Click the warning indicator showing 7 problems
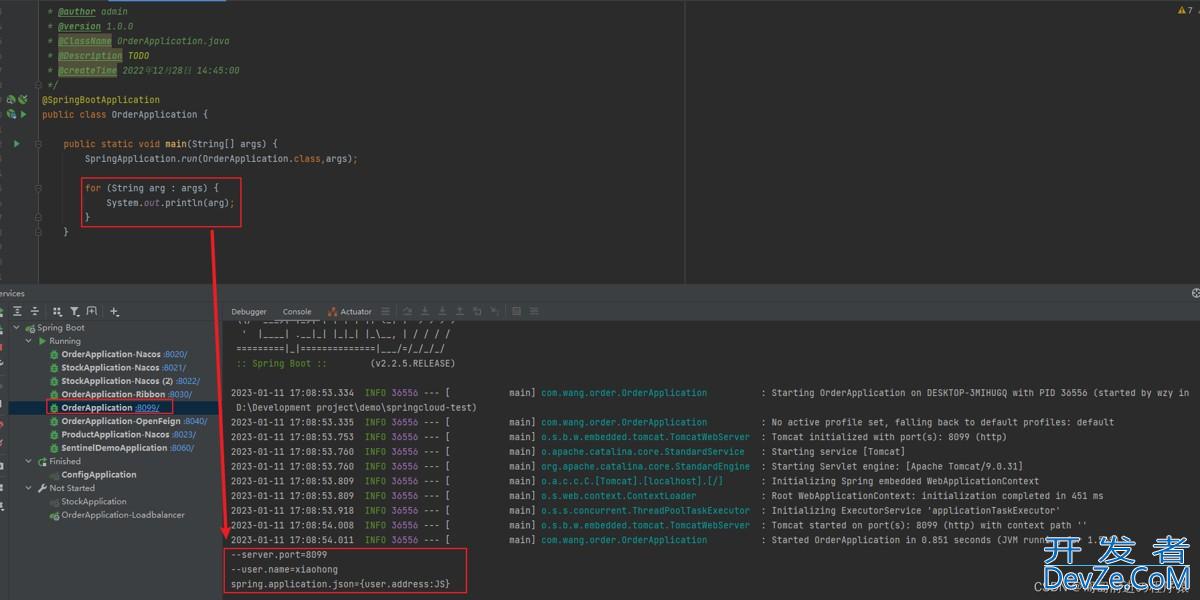Viewport: 1200px width, 600px height. click(1184, 10)
